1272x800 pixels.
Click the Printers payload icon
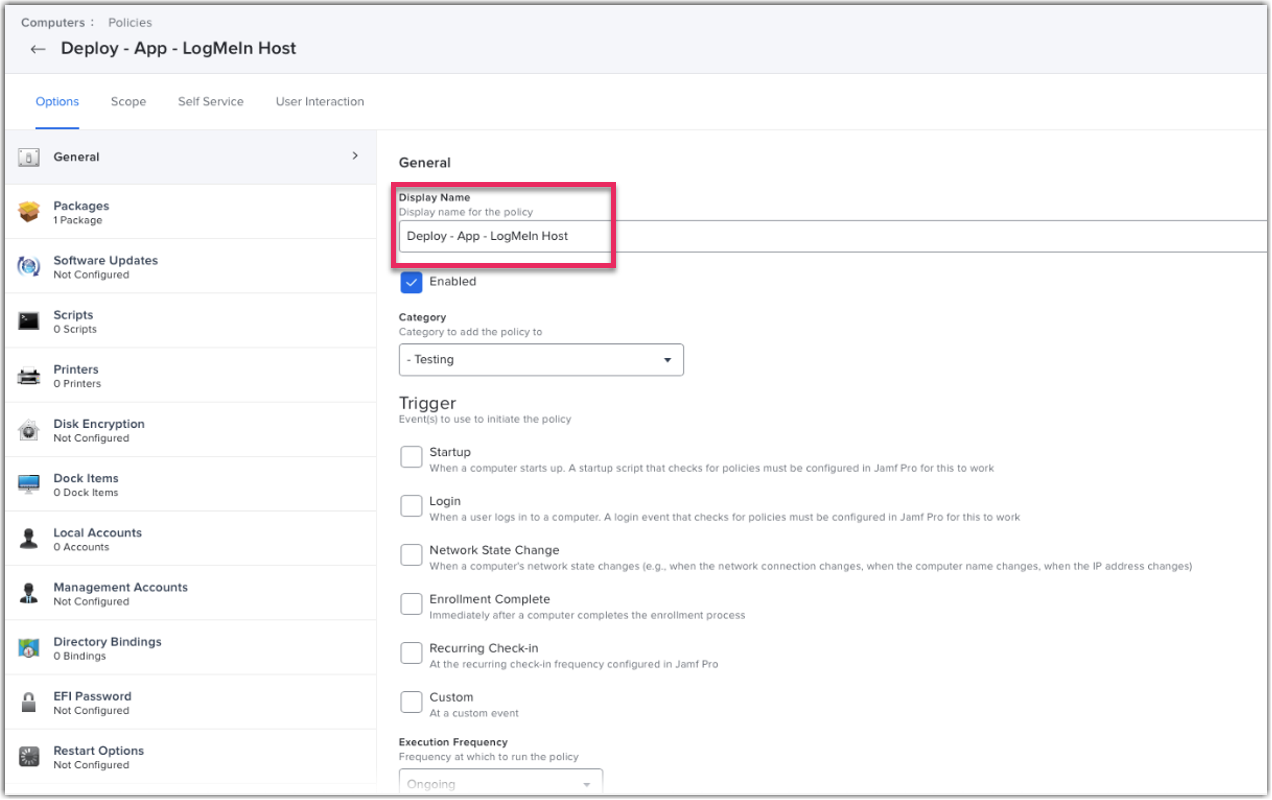(29, 374)
